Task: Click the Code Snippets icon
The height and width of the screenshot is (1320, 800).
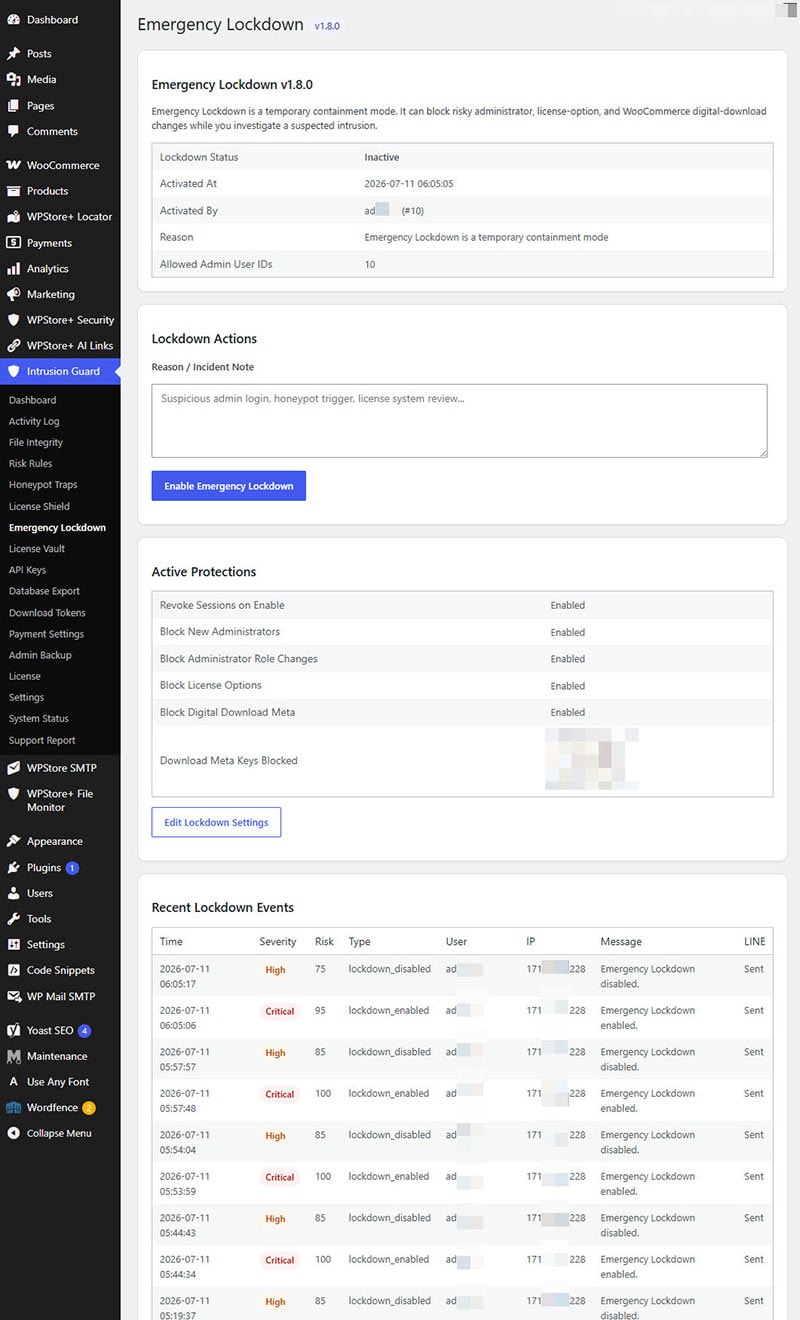Action: (13, 971)
